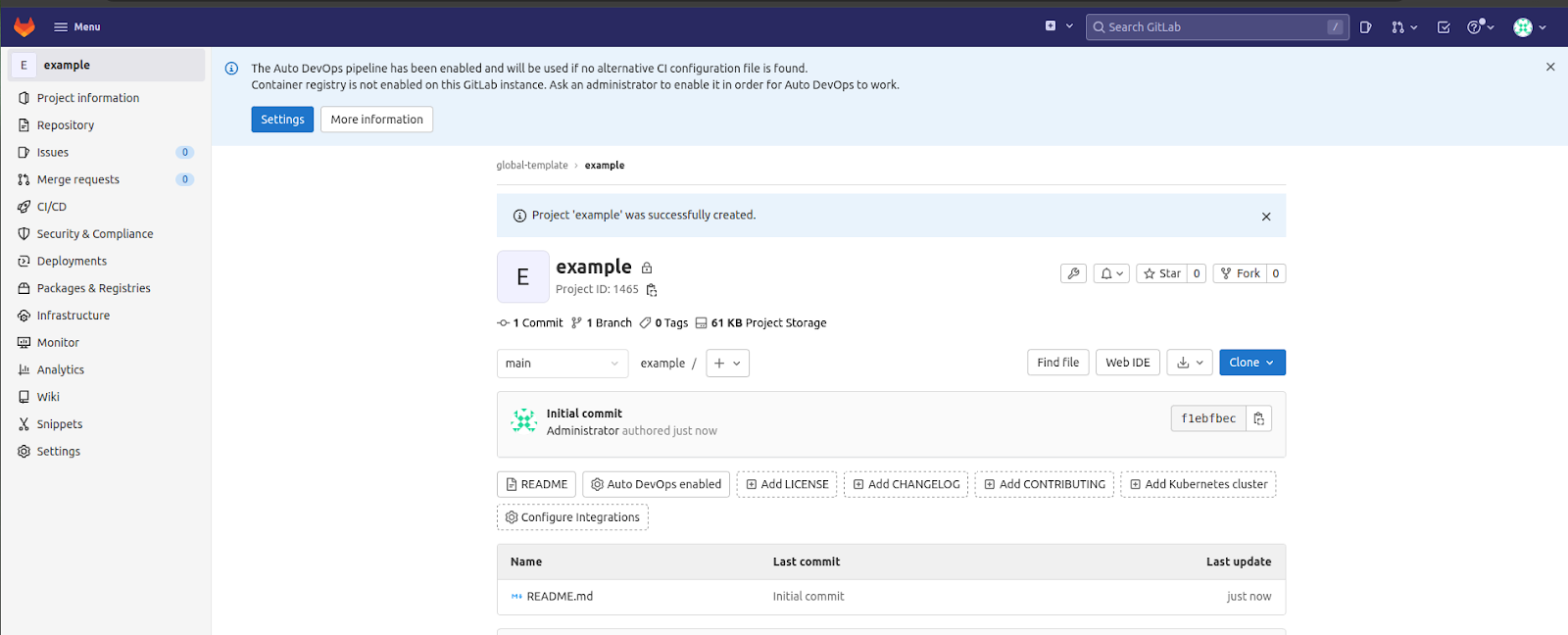Open the add file plus dropdown
The image size is (1568, 635).
tap(727, 364)
